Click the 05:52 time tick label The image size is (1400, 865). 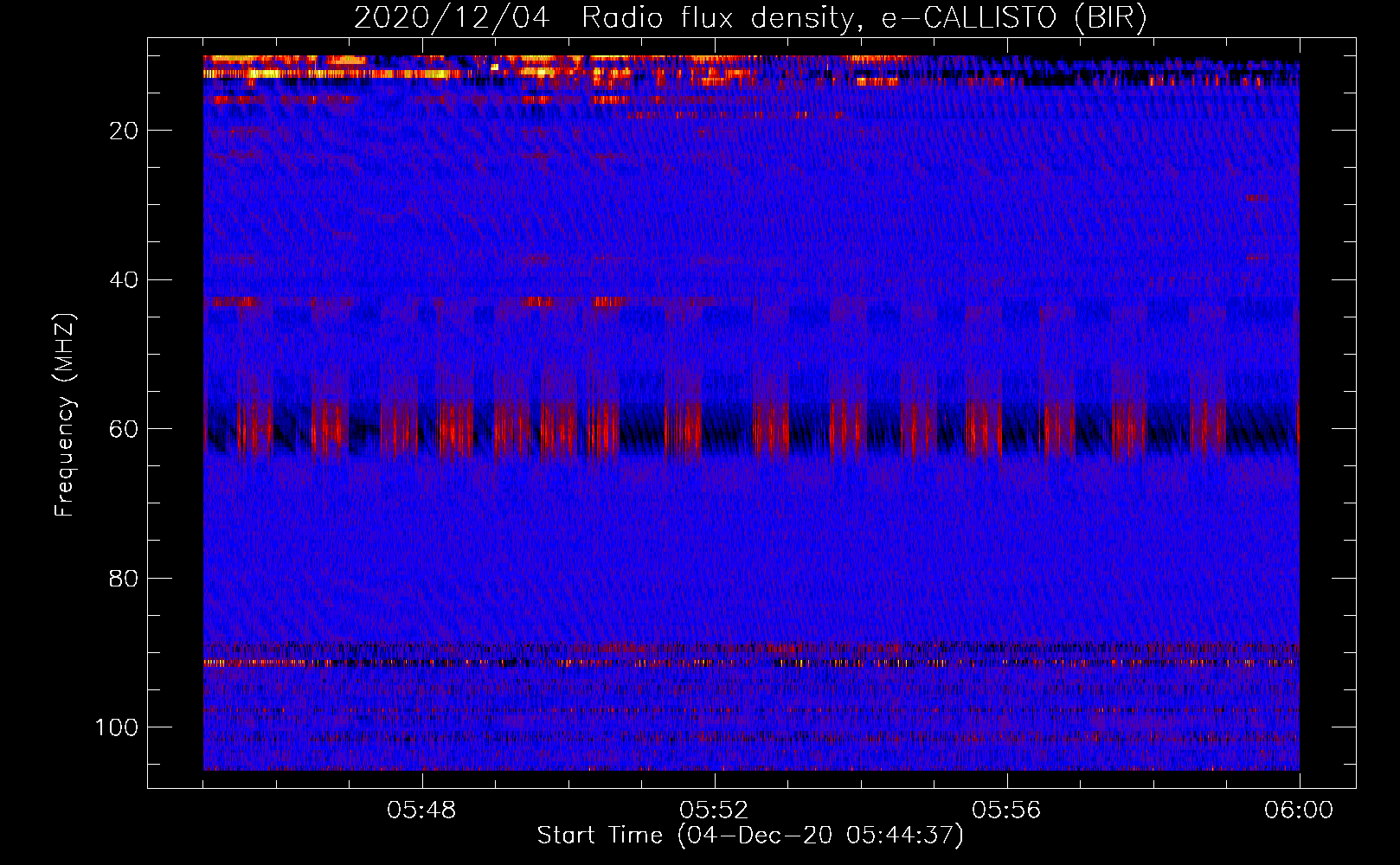click(714, 811)
